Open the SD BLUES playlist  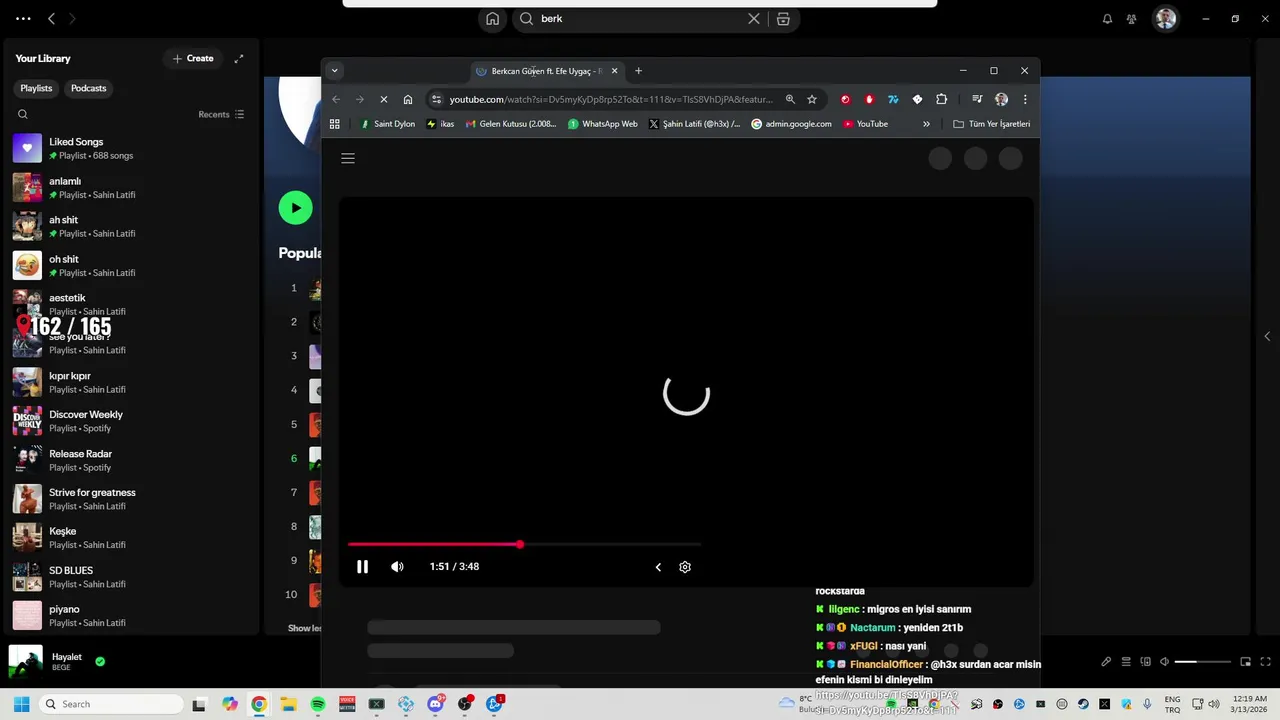point(130,577)
